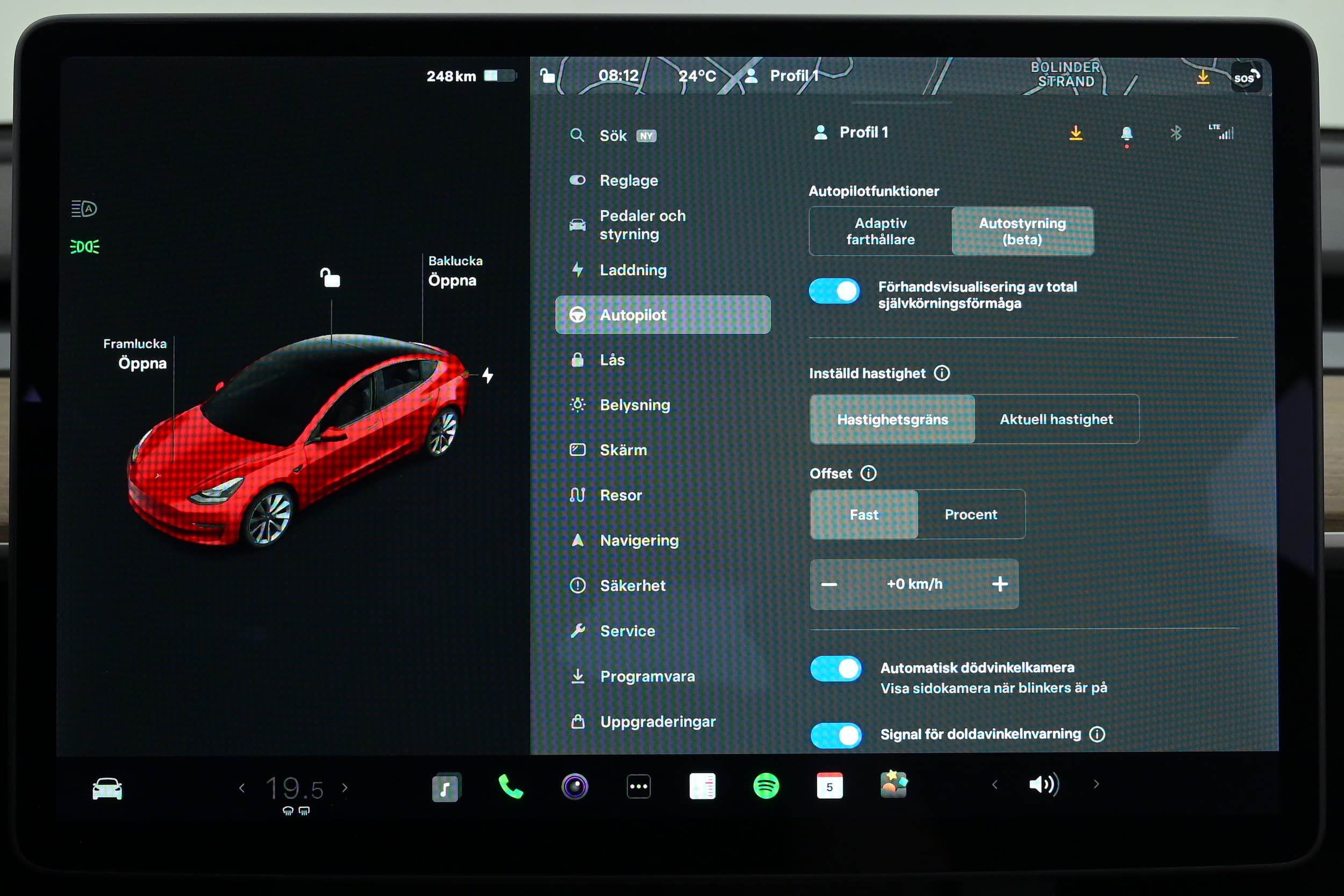Tap the volume speaker icon
Viewport: 1344px width, 896px height.
point(1043,784)
